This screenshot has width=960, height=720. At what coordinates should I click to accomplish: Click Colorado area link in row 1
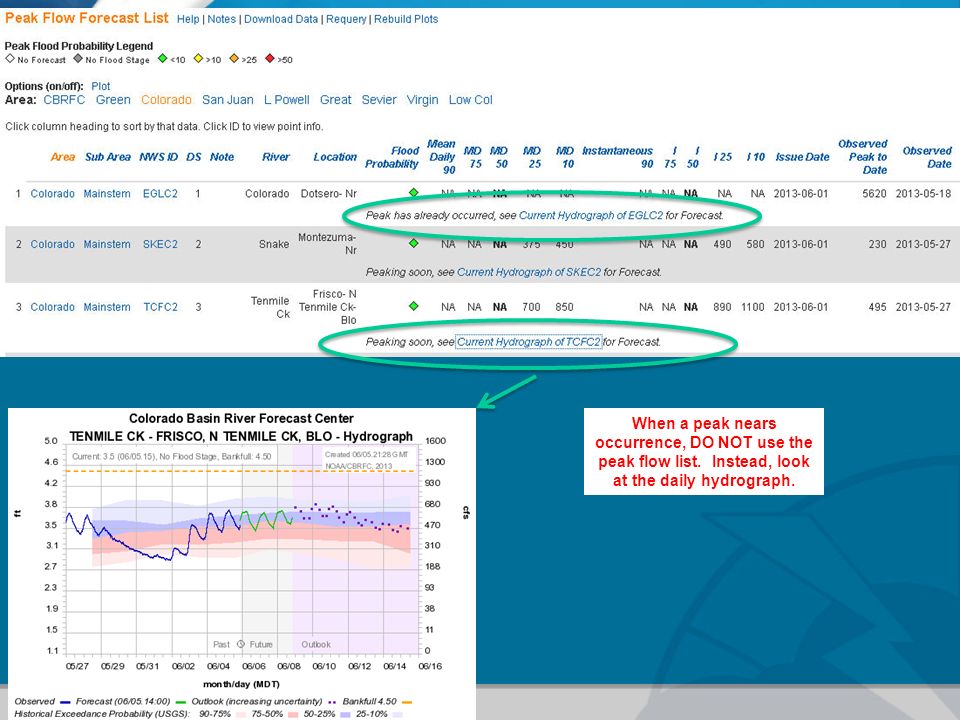click(53, 193)
